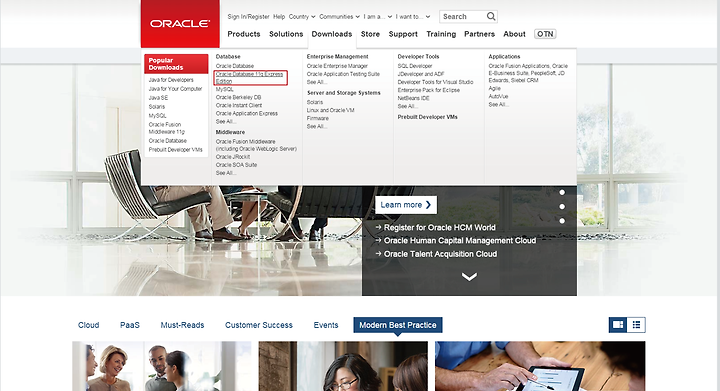Click the Sign In/Register link
Image resolution: width=720 pixels, height=391 pixels.
point(248,17)
